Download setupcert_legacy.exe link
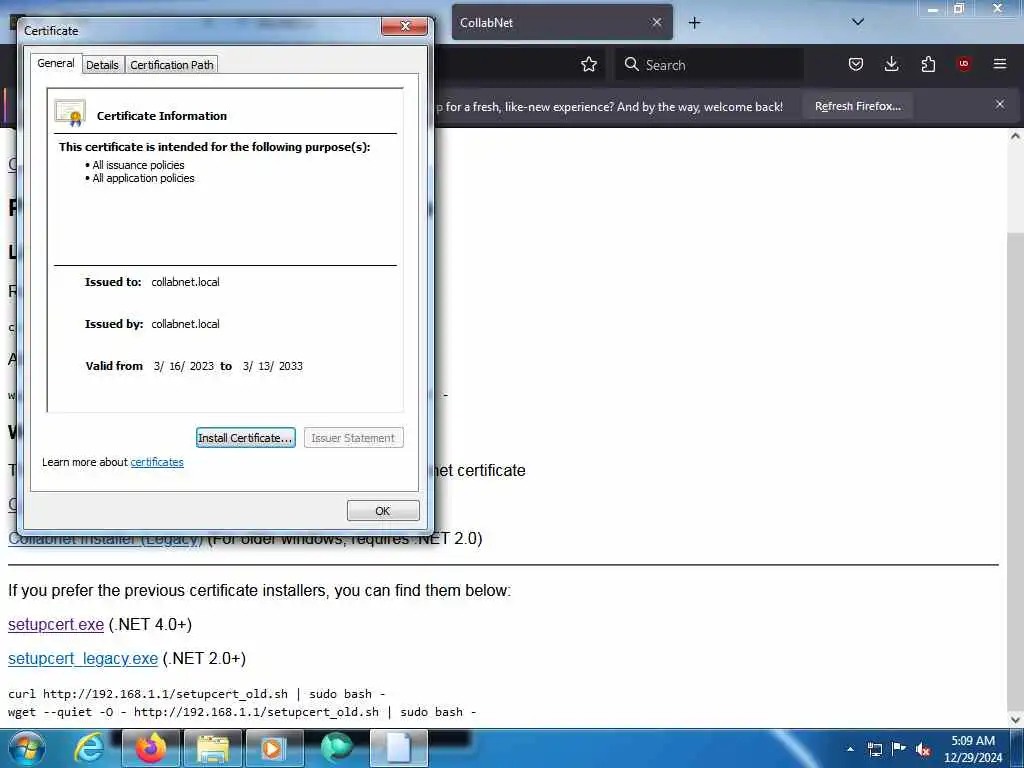Image resolution: width=1024 pixels, height=768 pixels. click(x=83, y=658)
